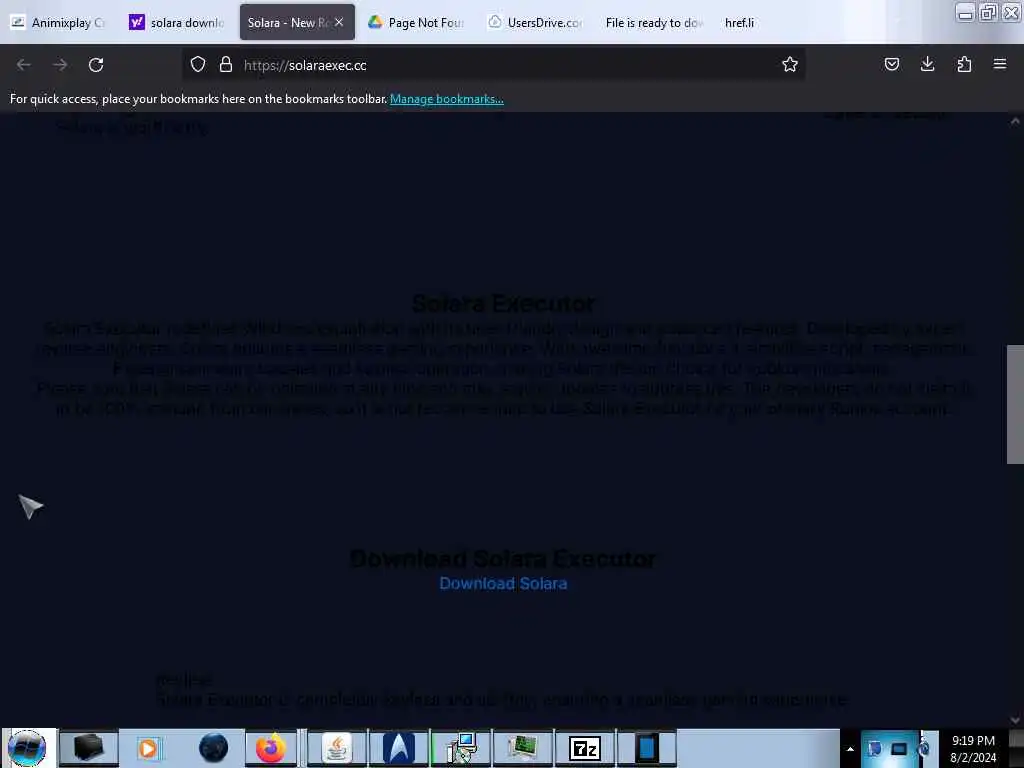Open the solara download Yahoo tab
Screen dimensions: 1024x768
pyautogui.click(x=177, y=22)
